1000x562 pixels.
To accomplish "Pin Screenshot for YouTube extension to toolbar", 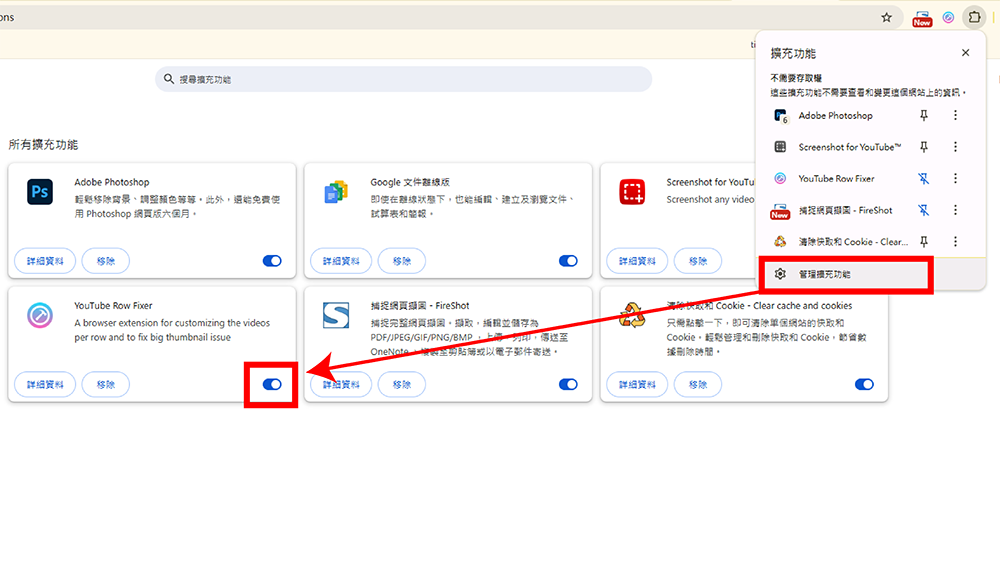I will point(924,147).
